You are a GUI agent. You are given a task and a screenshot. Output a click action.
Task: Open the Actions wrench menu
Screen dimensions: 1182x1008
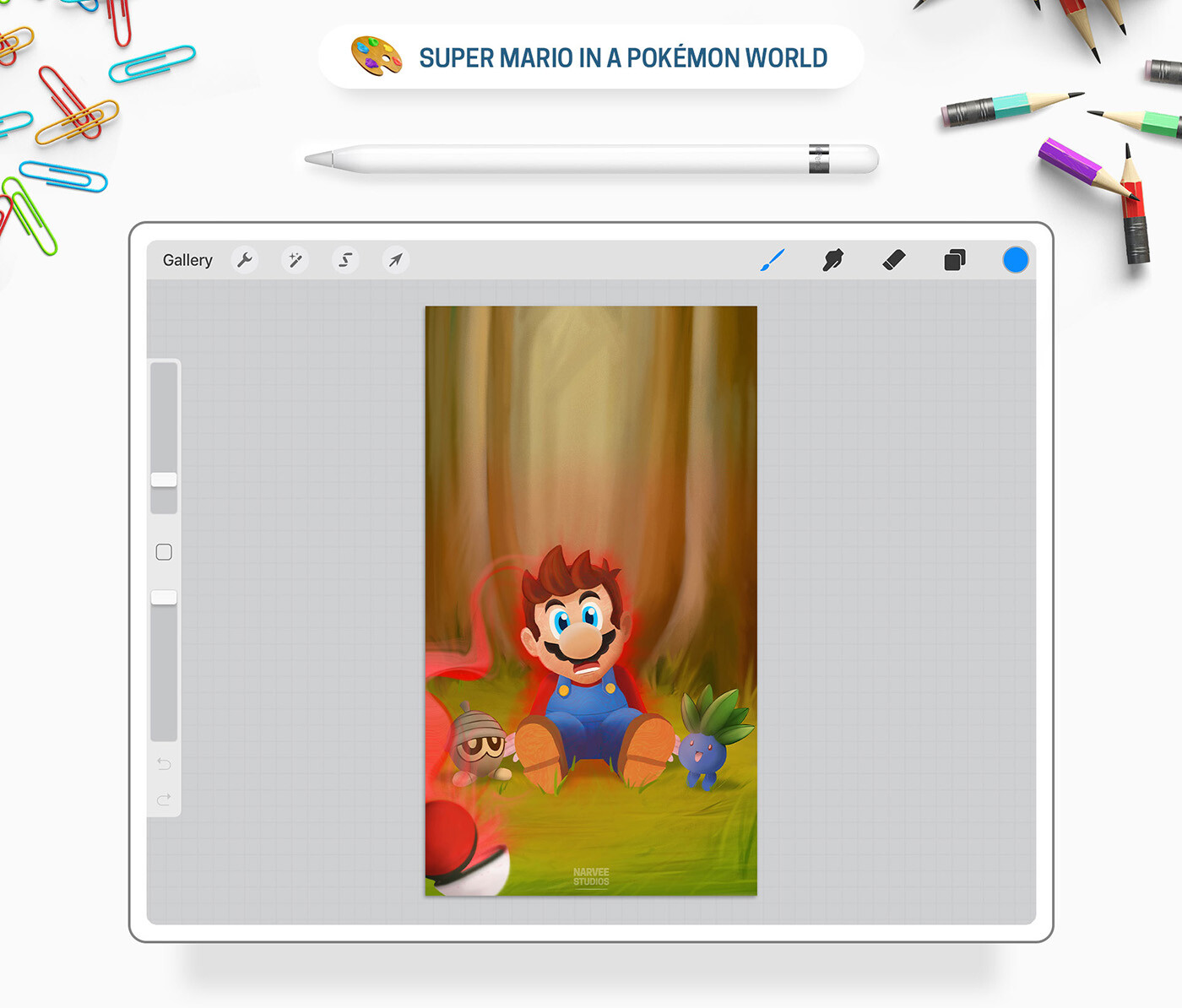pyautogui.click(x=245, y=260)
